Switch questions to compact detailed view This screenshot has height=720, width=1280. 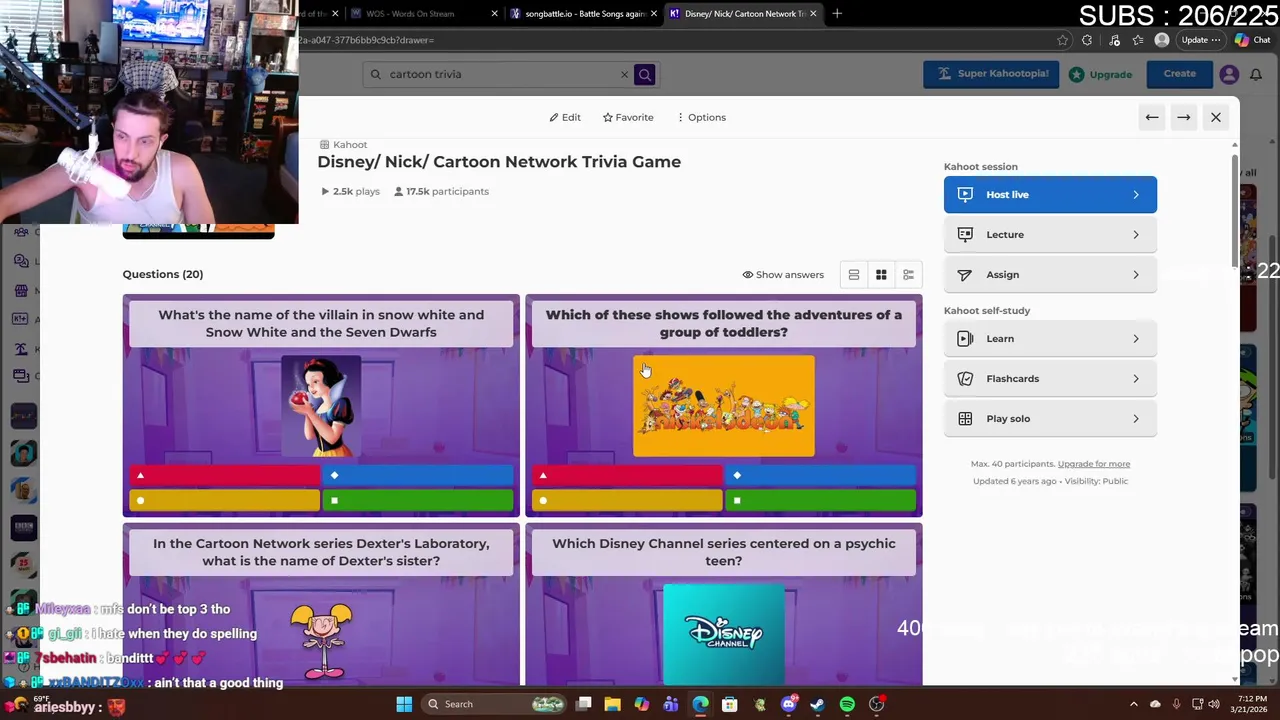(x=908, y=274)
